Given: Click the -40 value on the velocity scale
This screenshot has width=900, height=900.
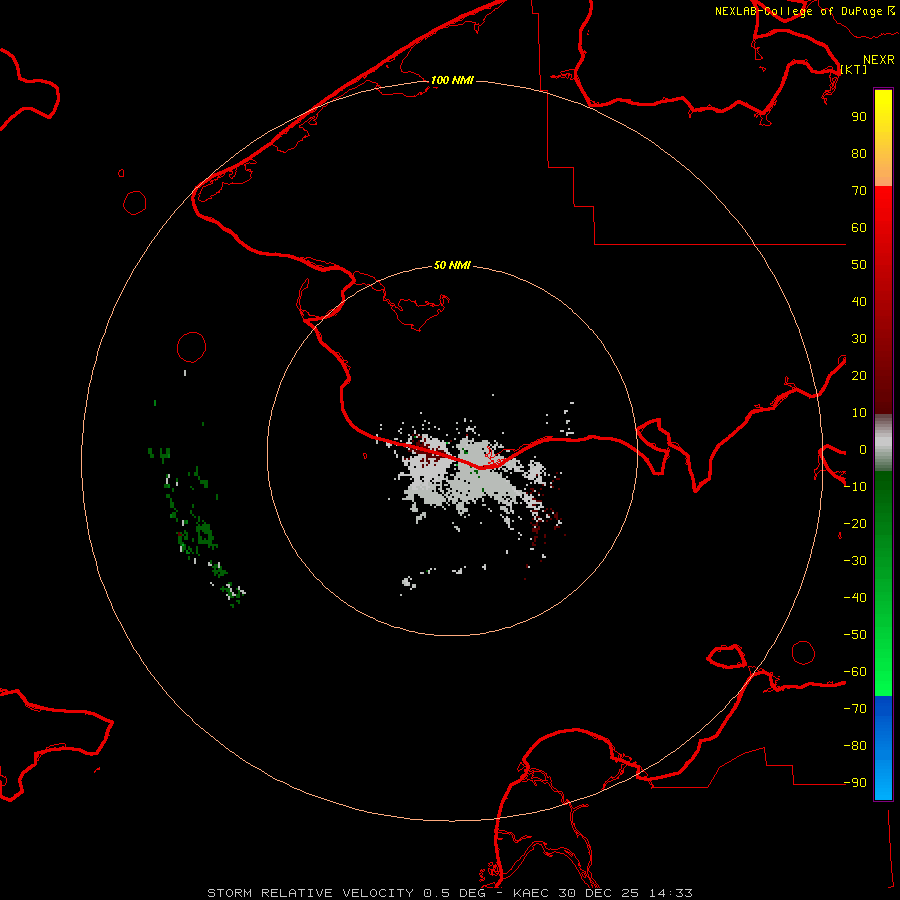Looking at the screenshot, I should [x=855, y=598].
